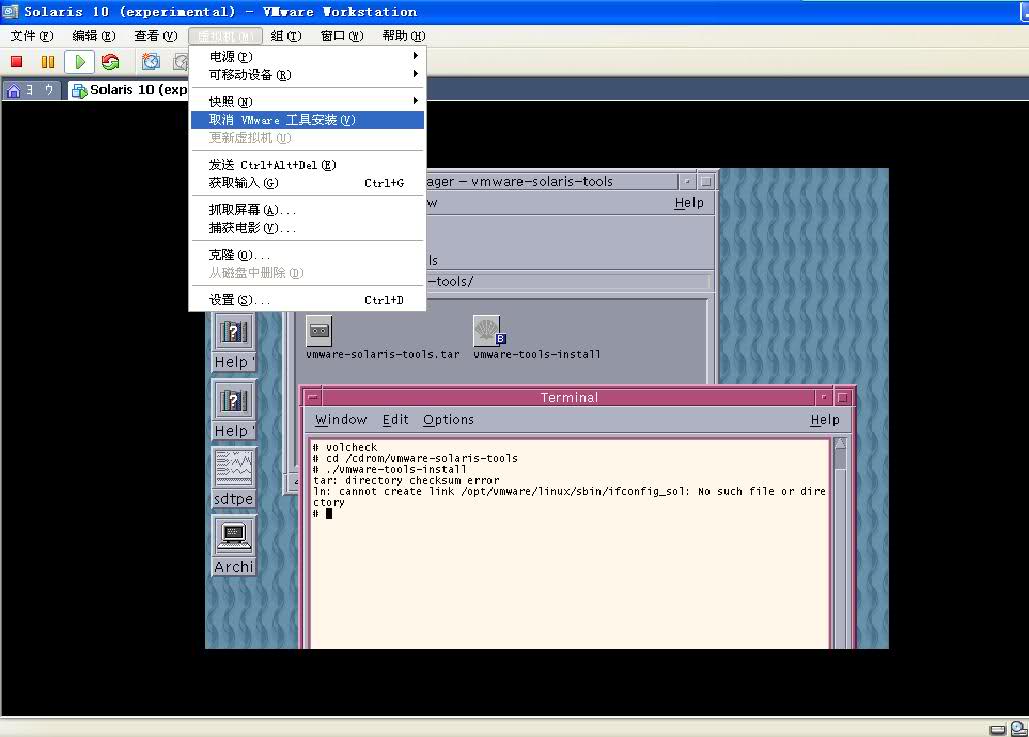Click VMware Workstation title bar app icon
This screenshot has width=1029, height=737.
coord(10,11)
